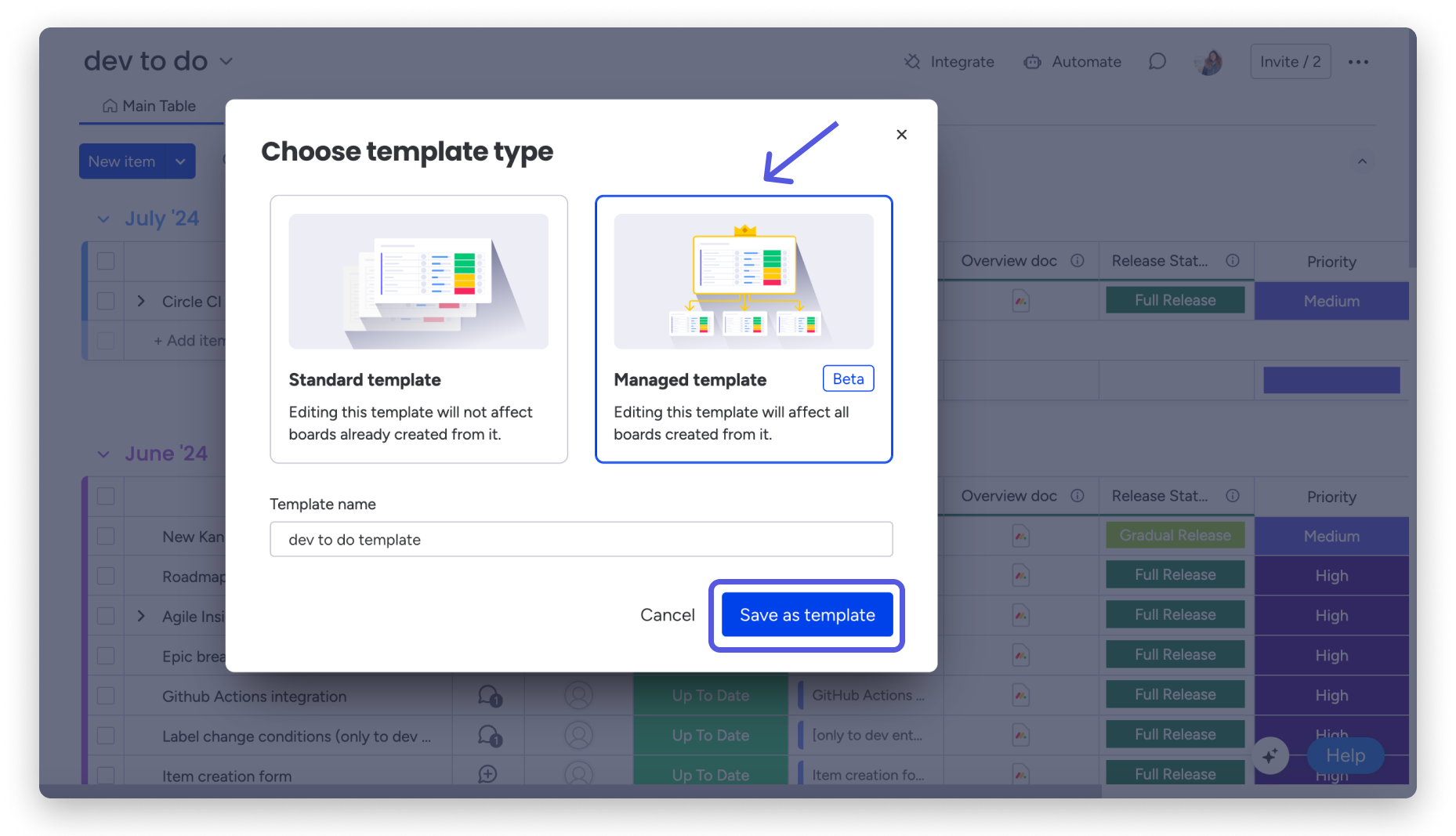This screenshot has width=1456, height=836.
Task: Tick the Circle CI row checkbox
Action: (106, 302)
